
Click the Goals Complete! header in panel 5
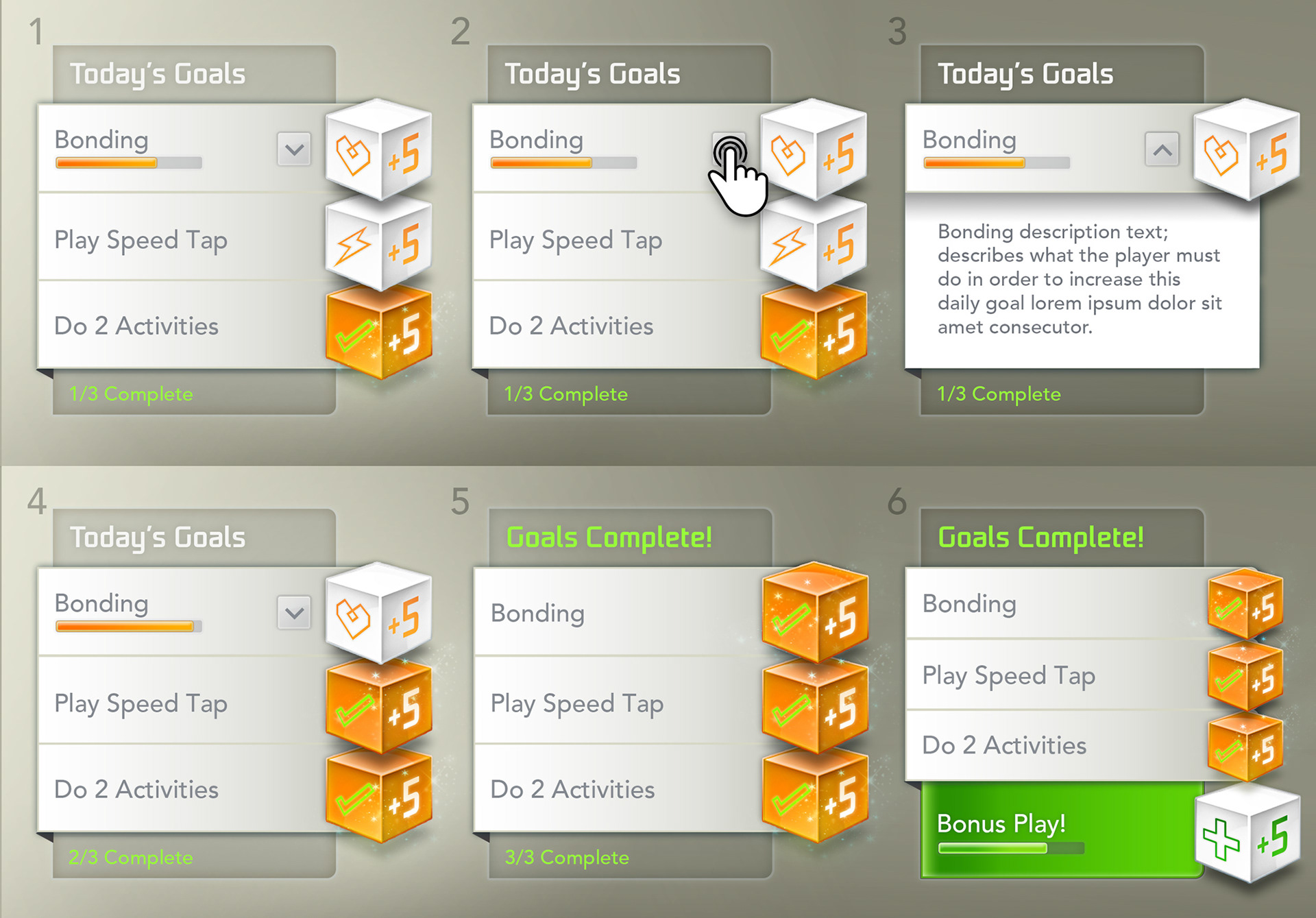[609, 537]
